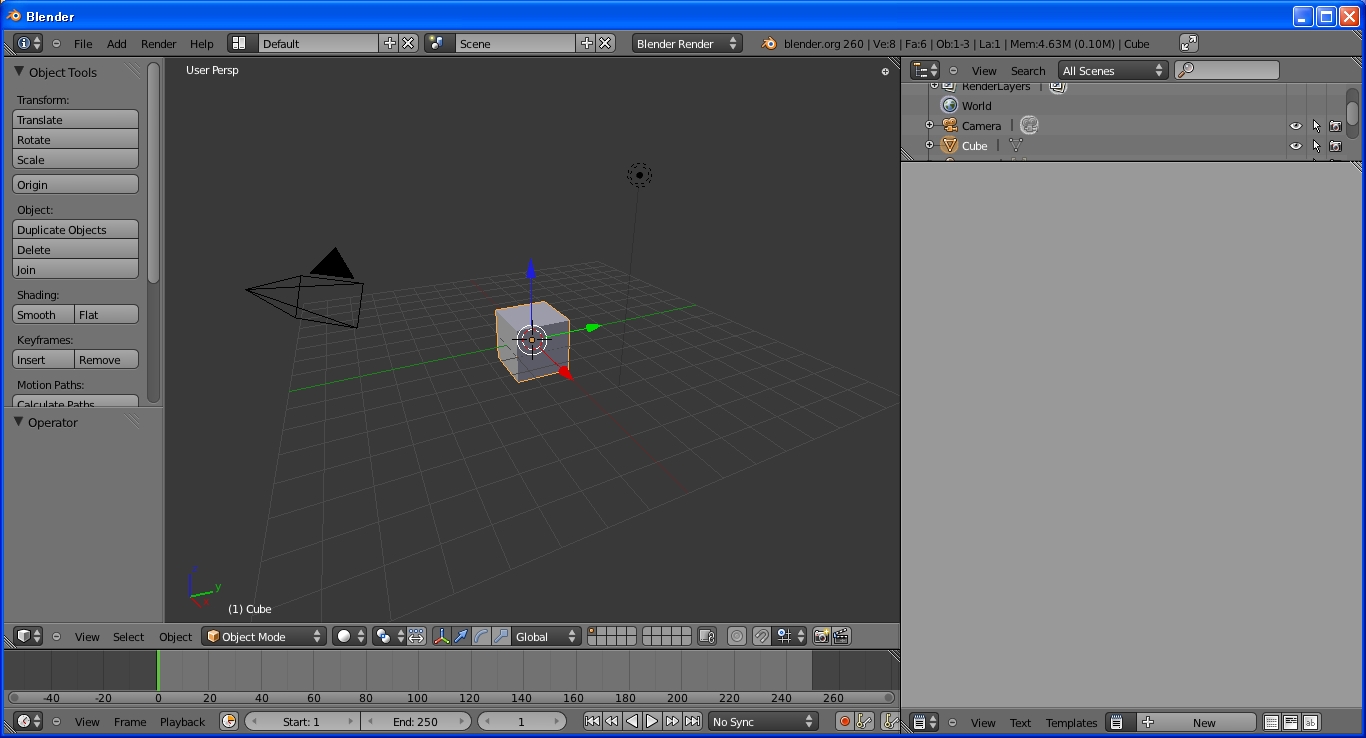This screenshot has height=738, width=1366.
Task: Select the 3D manipulator translate icon
Action: point(460,636)
